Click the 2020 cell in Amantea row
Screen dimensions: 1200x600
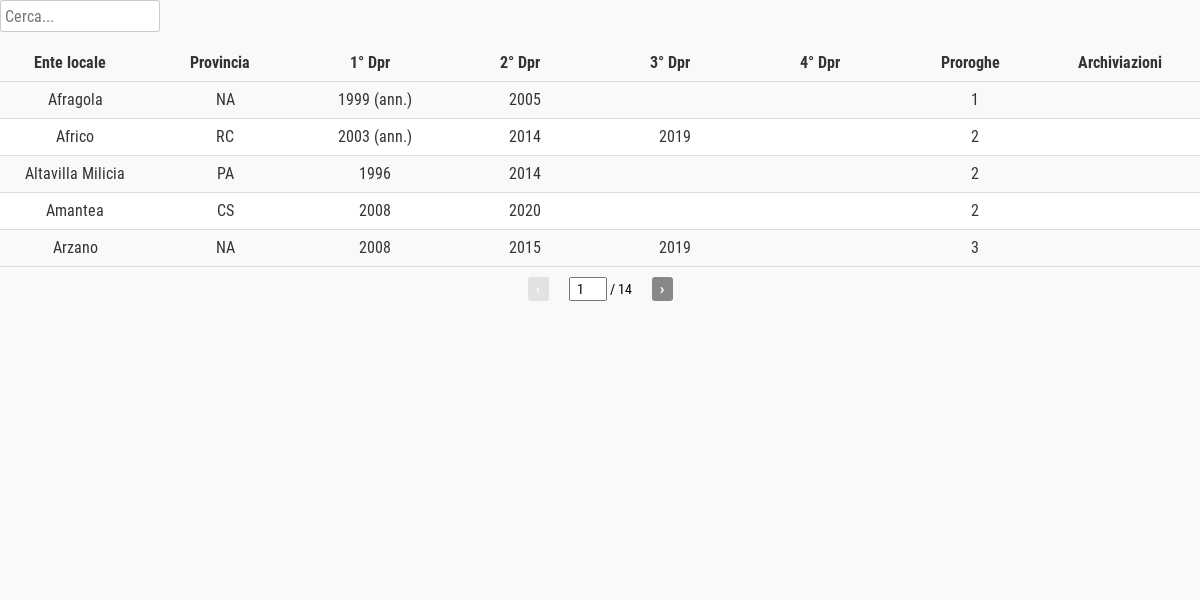click(x=525, y=211)
